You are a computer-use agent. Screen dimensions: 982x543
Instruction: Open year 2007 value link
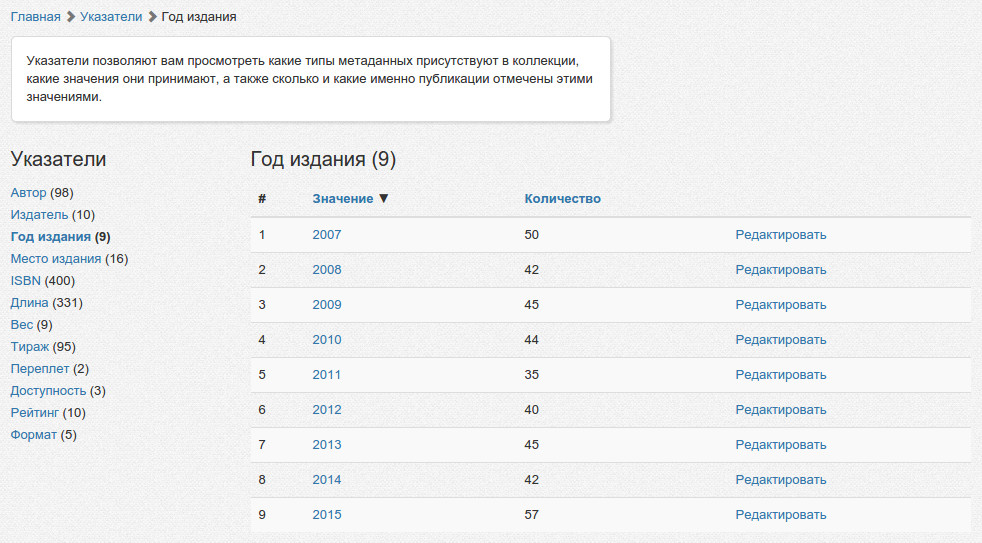326,235
